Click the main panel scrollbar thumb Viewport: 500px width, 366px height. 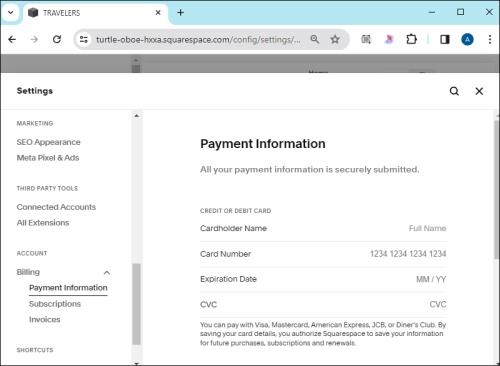pyautogui.click(x=497, y=190)
